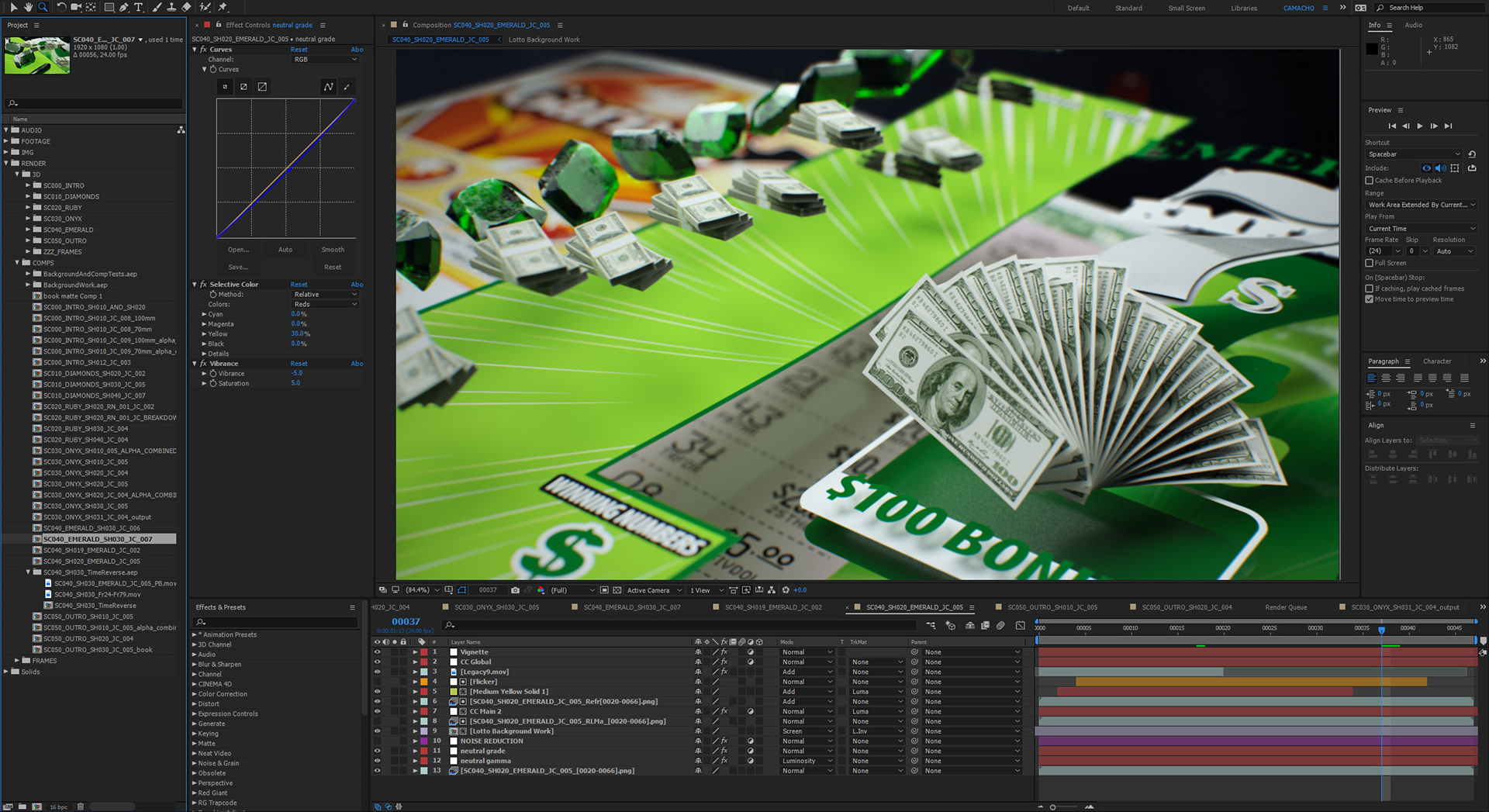Image resolution: width=1489 pixels, height=812 pixels.
Task: Select the Puppet Pin tool
Action: pyautogui.click(x=223, y=7)
